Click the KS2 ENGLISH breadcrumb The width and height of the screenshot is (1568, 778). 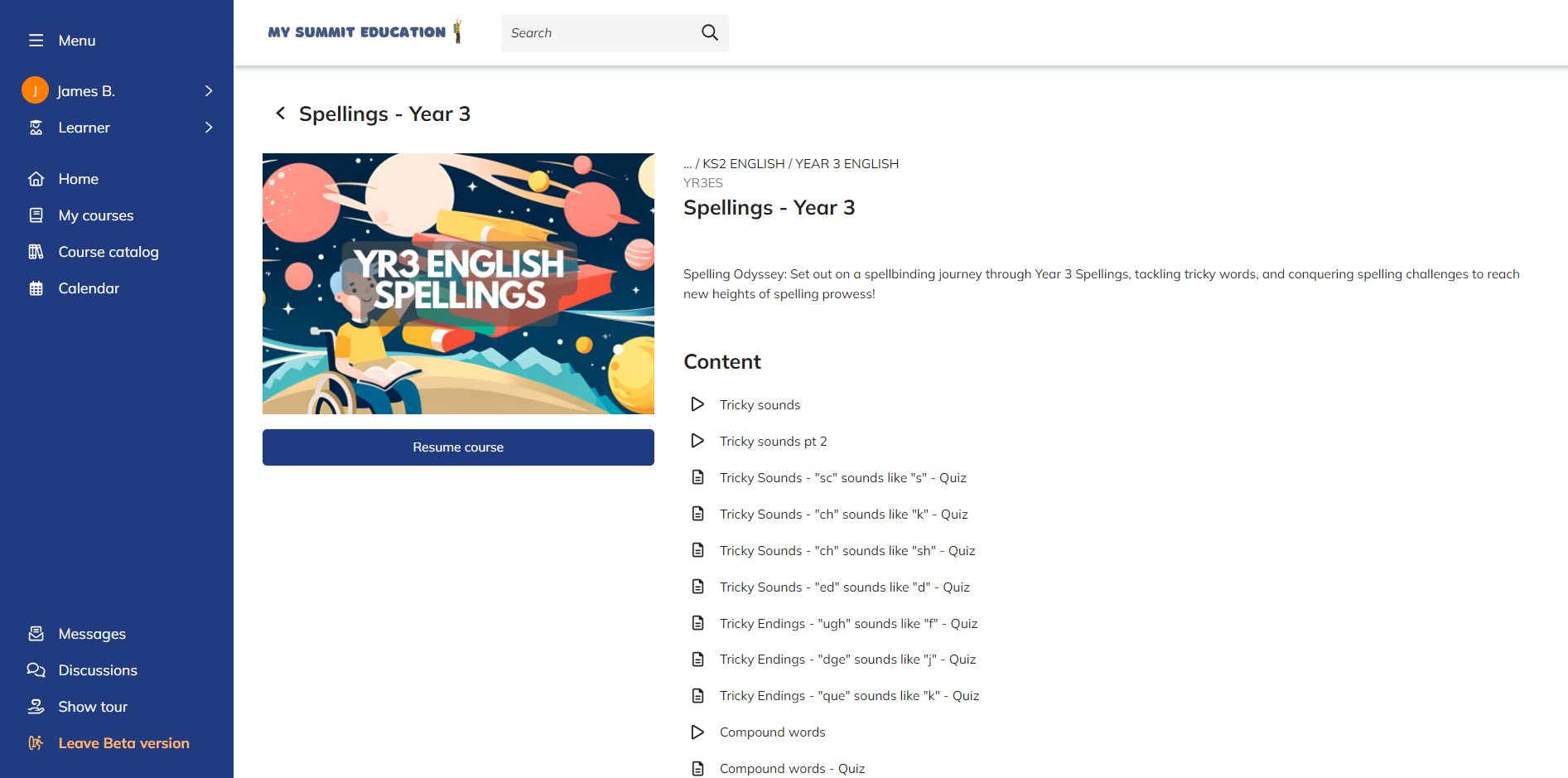pos(744,164)
